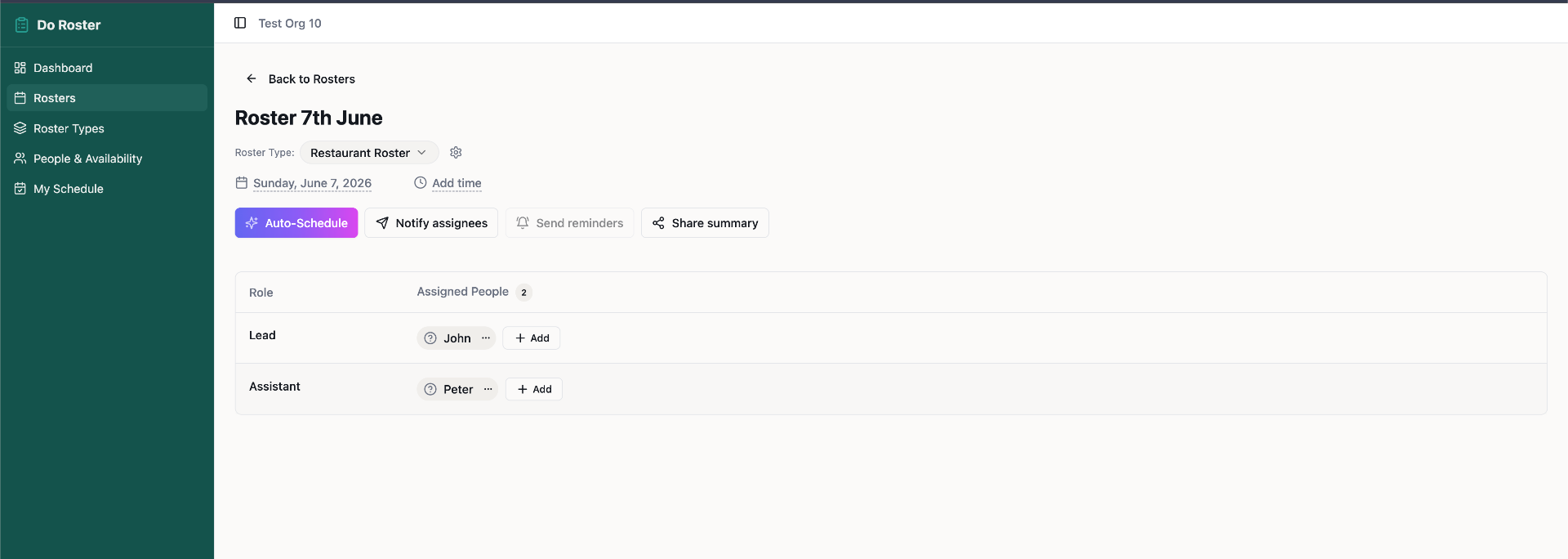Click the clock icon beside Add time

pos(421,183)
